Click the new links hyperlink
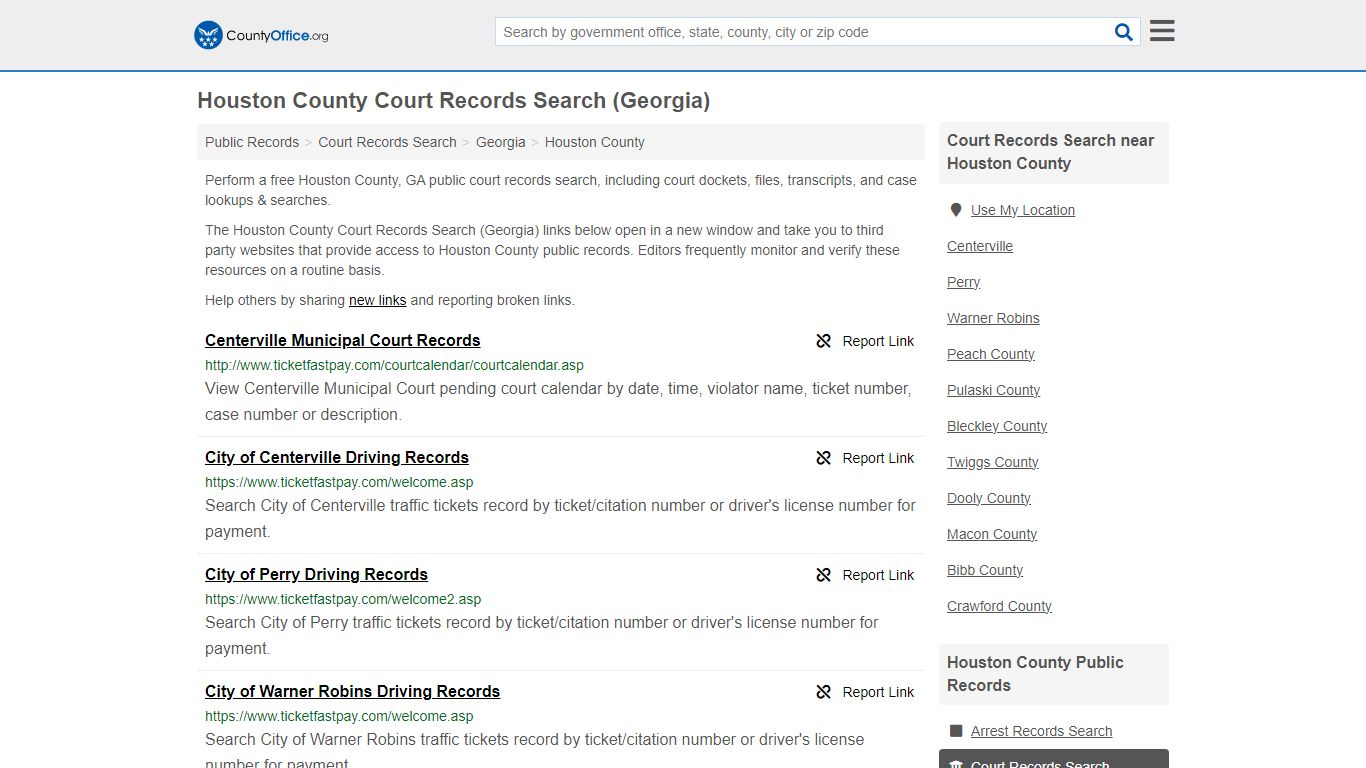The width and height of the screenshot is (1366, 768). click(x=378, y=300)
